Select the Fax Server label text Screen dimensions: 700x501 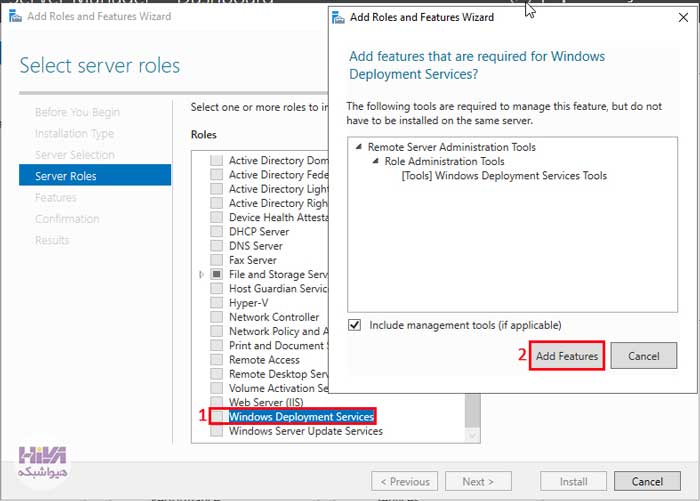pyautogui.click(x=253, y=260)
